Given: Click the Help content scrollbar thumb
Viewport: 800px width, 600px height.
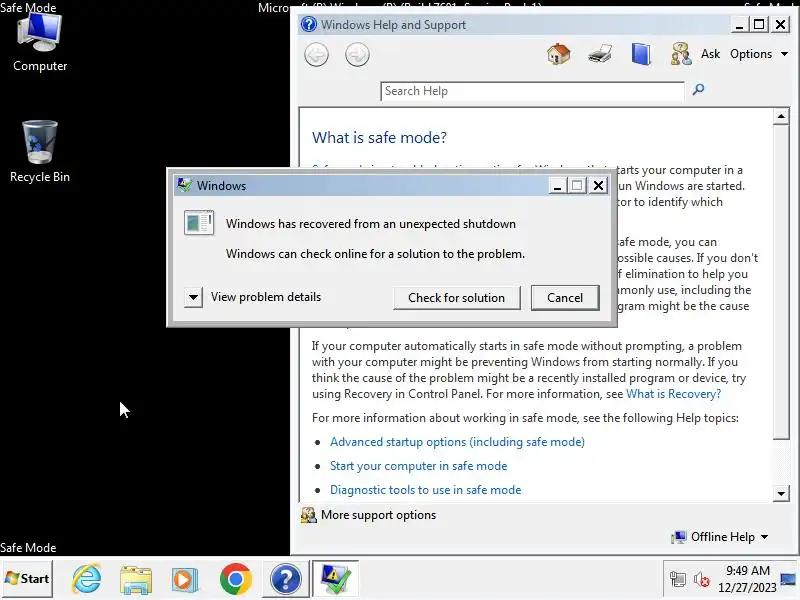Looking at the screenshot, I should click(x=781, y=282).
